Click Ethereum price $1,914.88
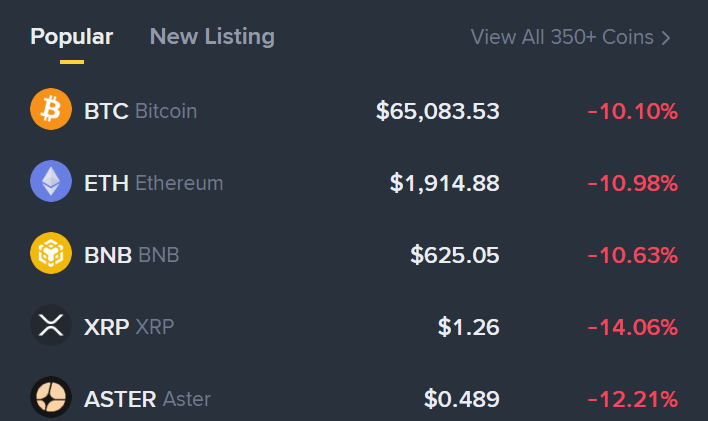 (444, 183)
